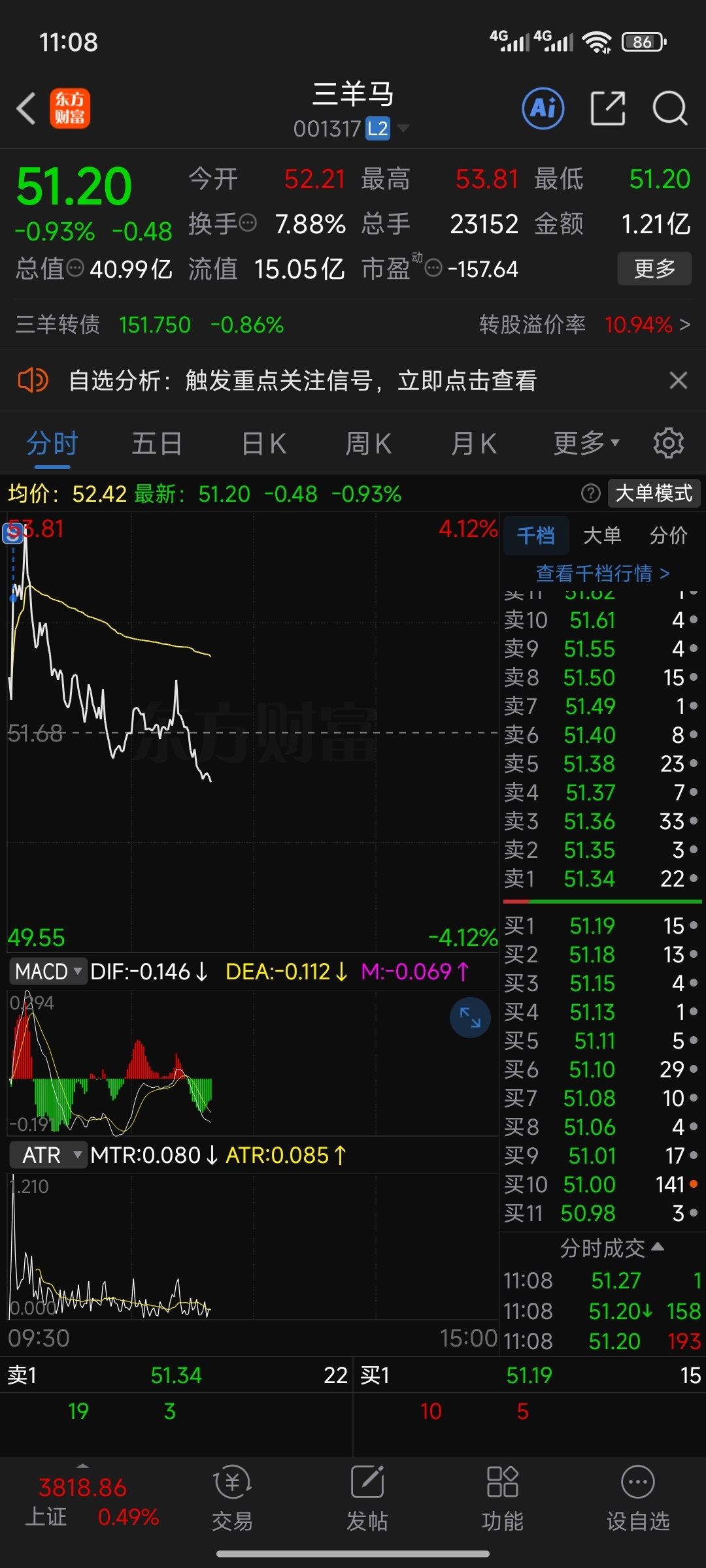Dismiss the 自选分析 notification banner
Viewport: 706px width, 1568px height.
point(679,380)
